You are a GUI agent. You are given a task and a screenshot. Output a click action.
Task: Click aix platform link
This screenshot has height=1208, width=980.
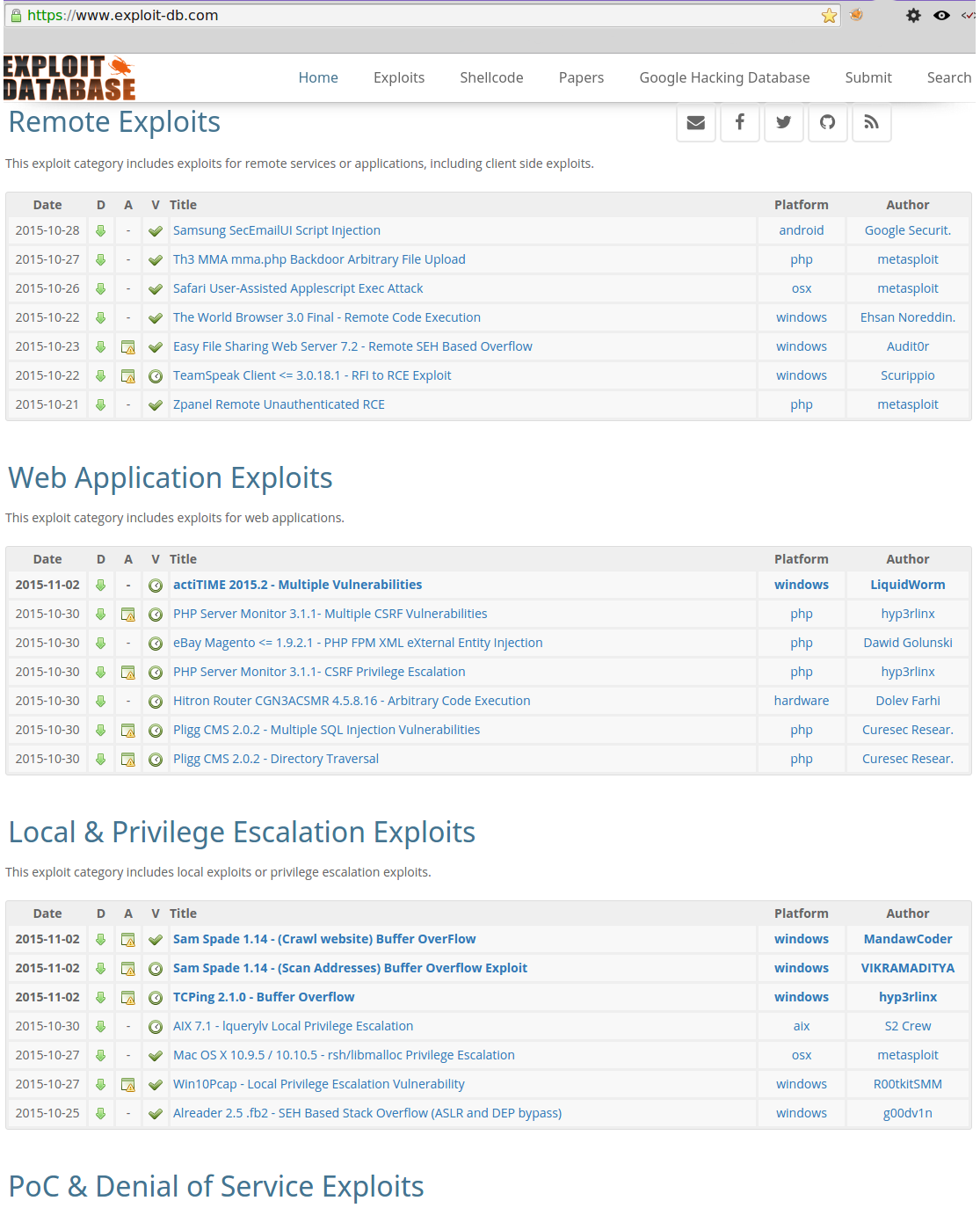pos(802,1026)
